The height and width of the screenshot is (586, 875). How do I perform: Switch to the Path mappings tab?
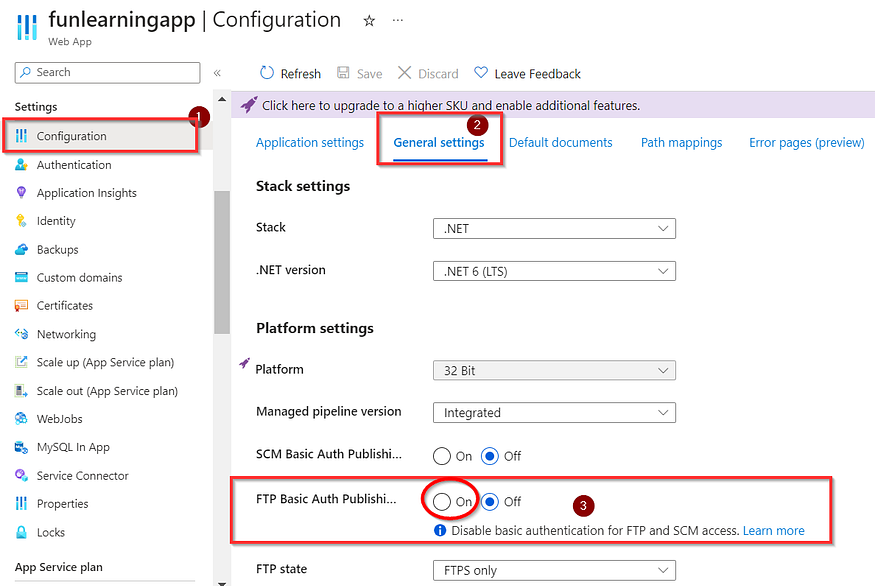681,142
